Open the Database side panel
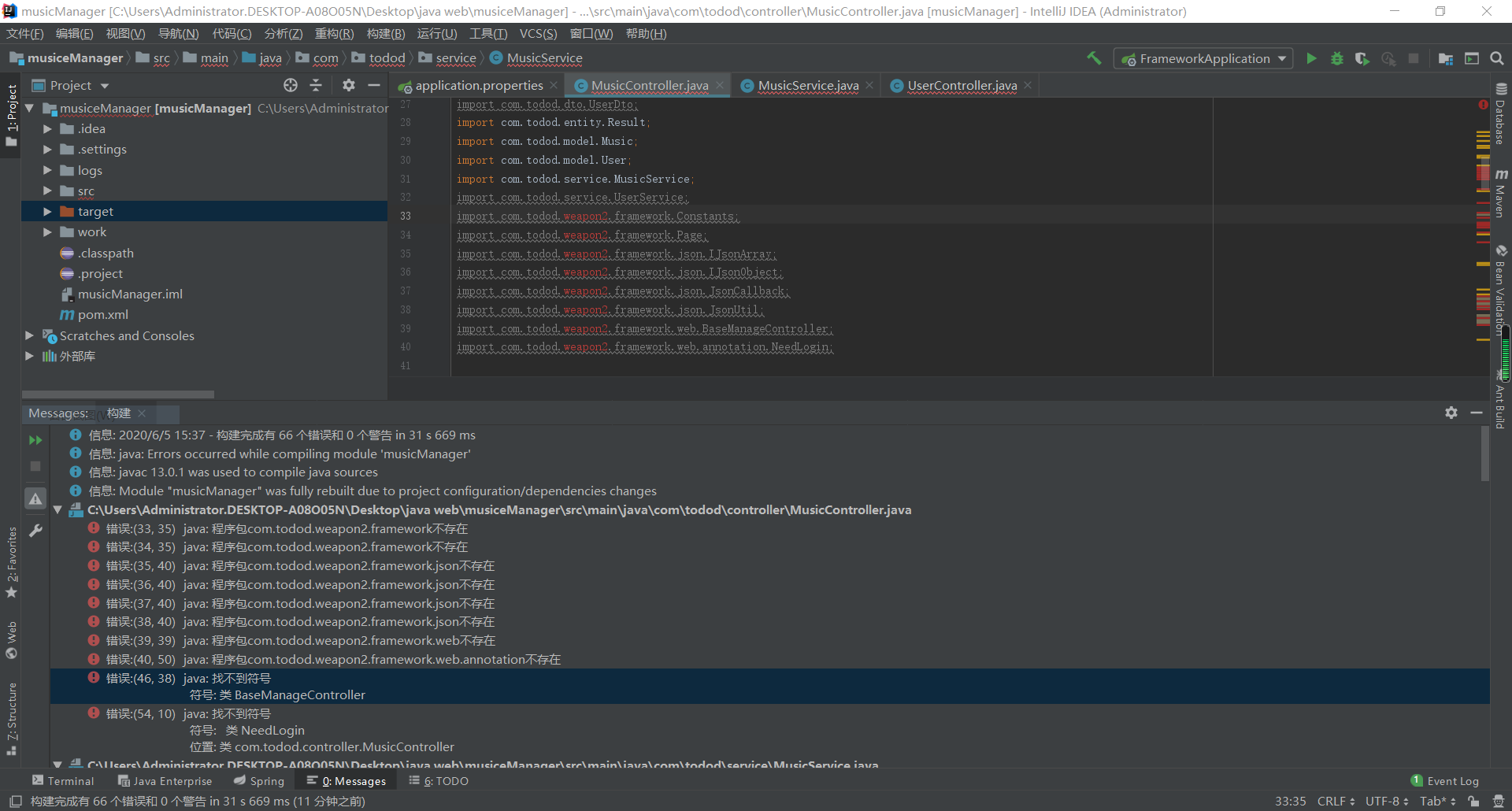The width and height of the screenshot is (1512, 811). click(x=1501, y=113)
